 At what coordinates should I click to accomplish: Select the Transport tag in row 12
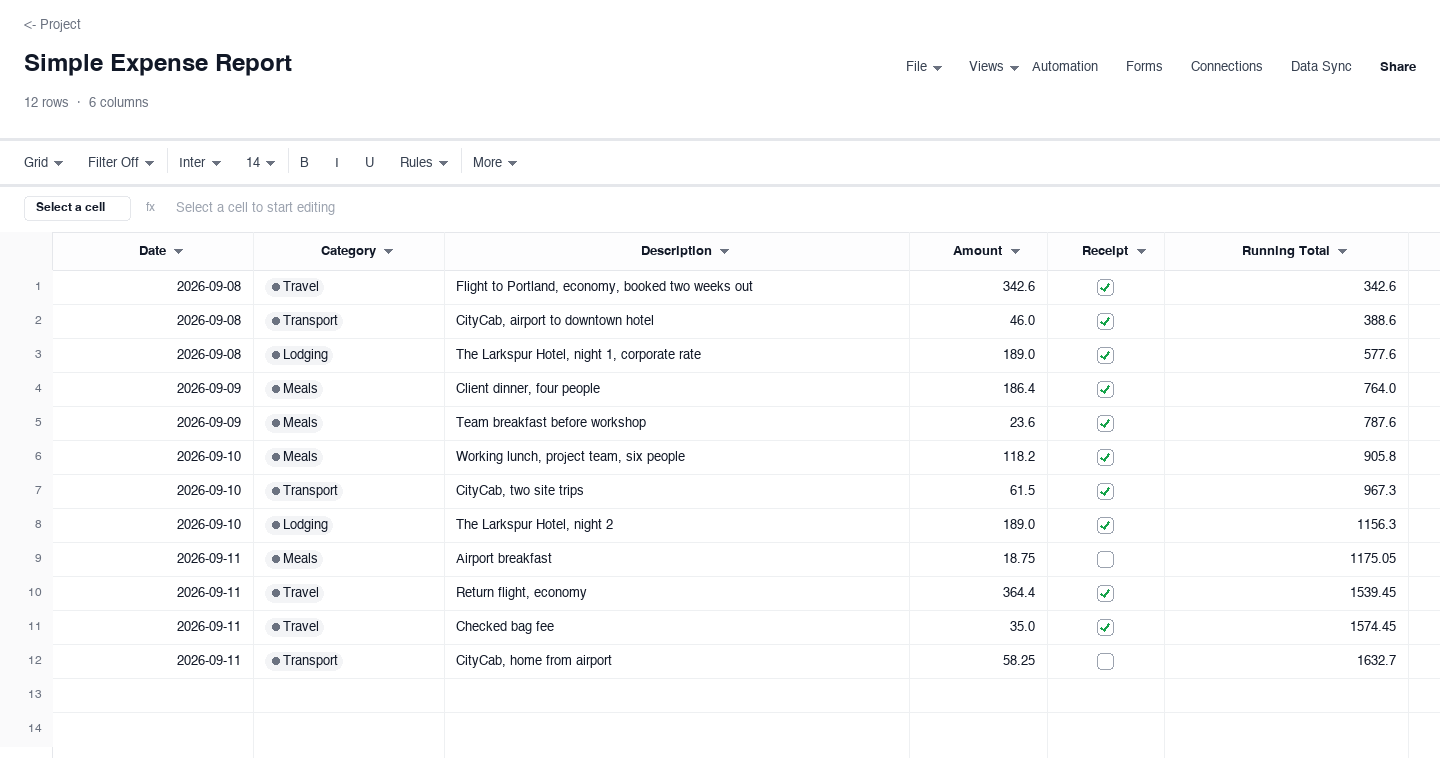(x=304, y=661)
